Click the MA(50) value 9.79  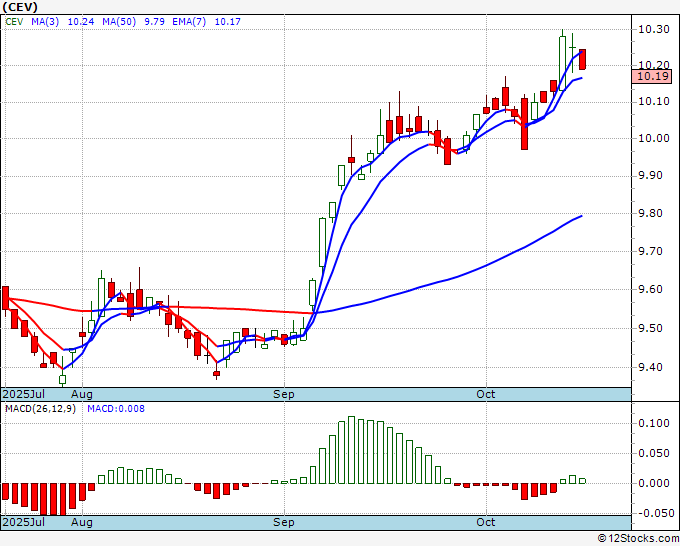tap(154, 22)
